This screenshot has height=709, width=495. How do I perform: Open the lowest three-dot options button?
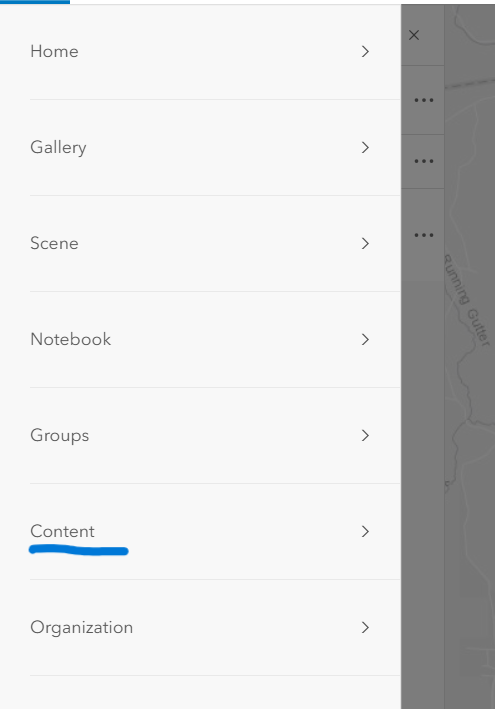click(x=424, y=235)
